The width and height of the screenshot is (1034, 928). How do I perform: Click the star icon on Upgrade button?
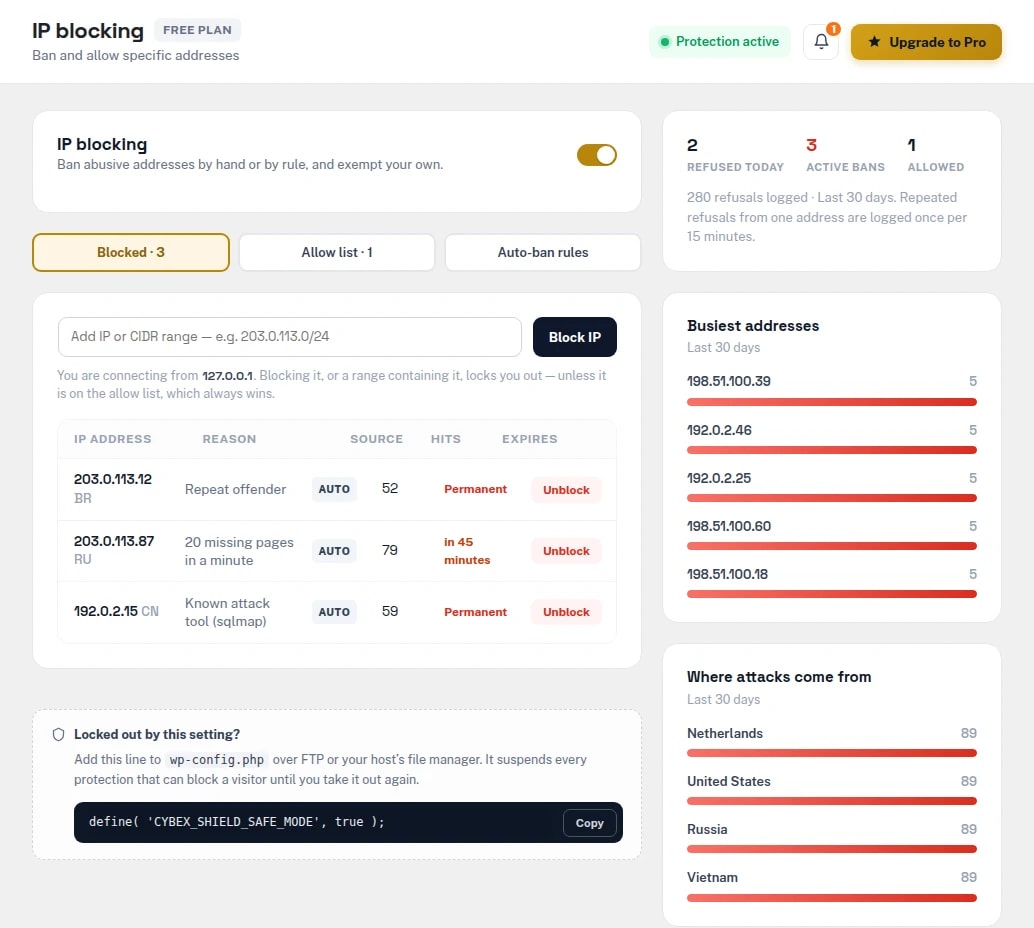(874, 42)
